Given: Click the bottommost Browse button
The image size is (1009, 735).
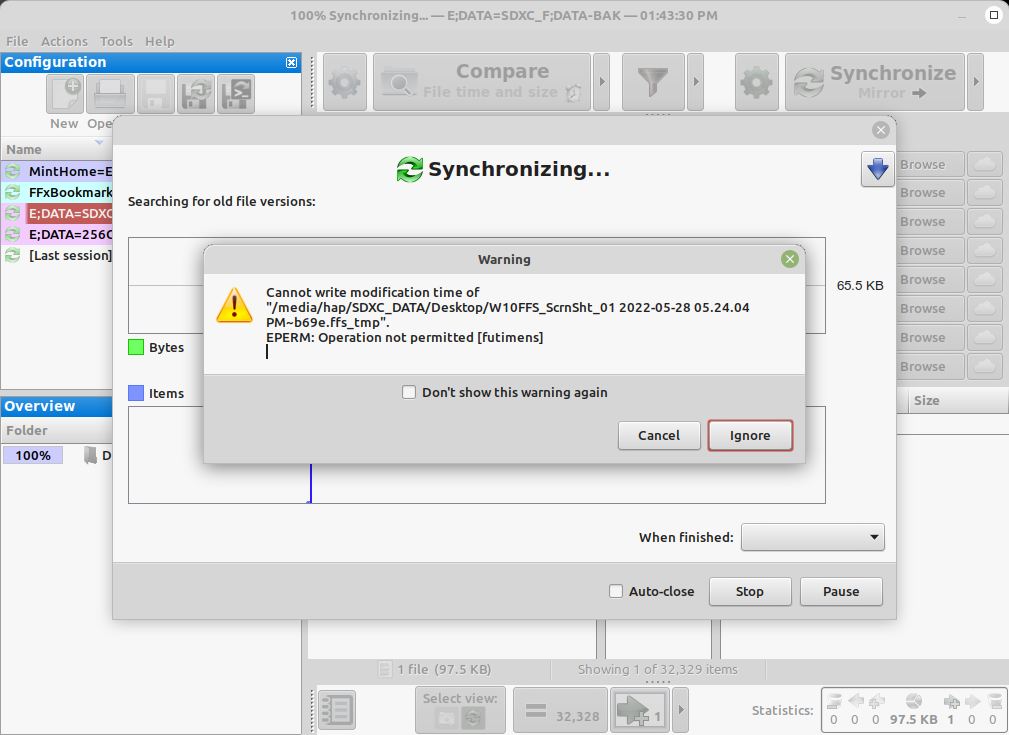Looking at the screenshot, I should click(x=930, y=366).
